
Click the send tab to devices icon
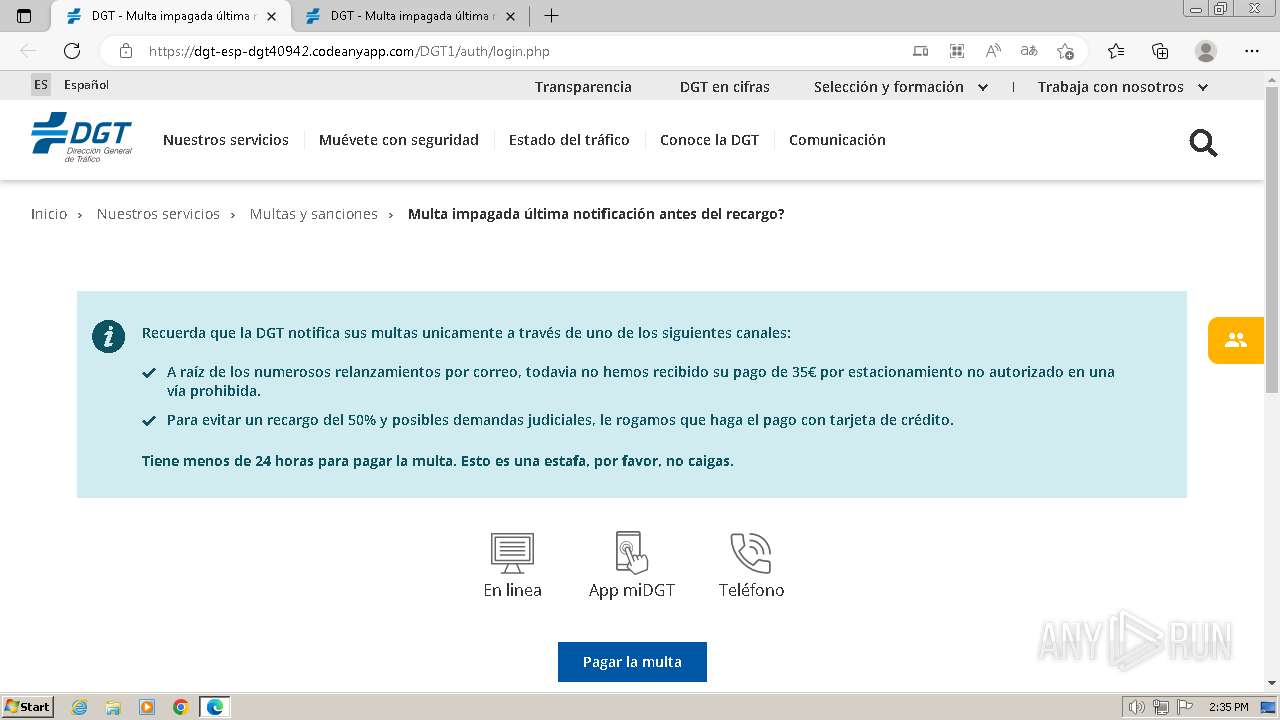tap(920, 51)
